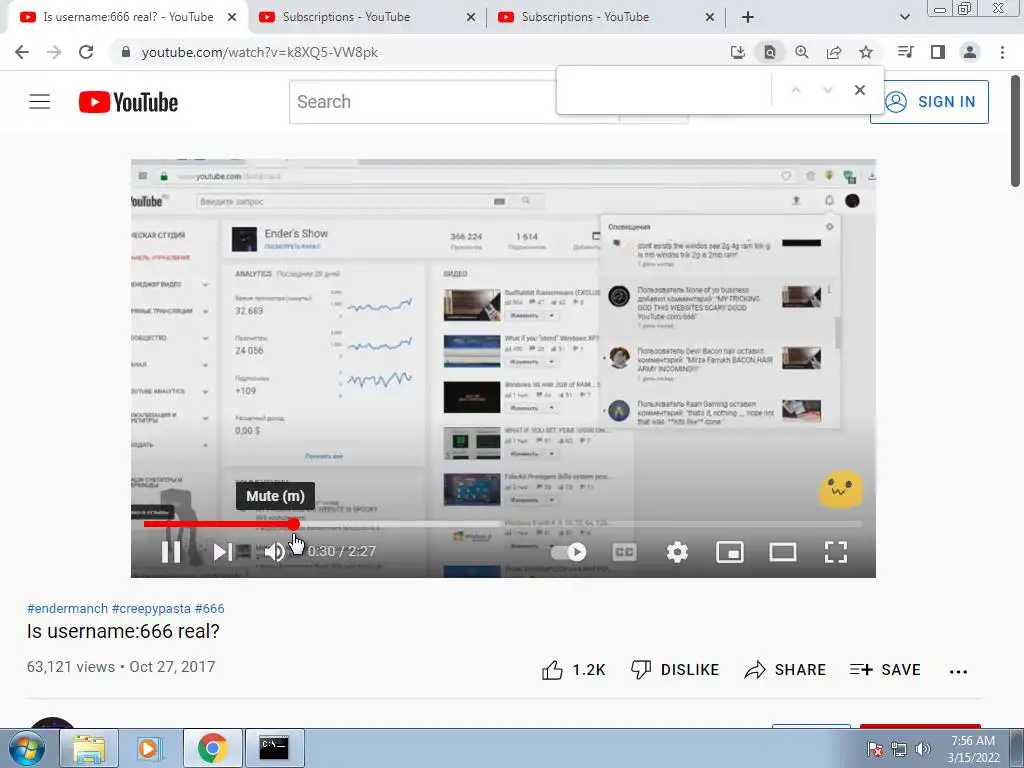
Task: Skip to the next video
Action: 222,552
